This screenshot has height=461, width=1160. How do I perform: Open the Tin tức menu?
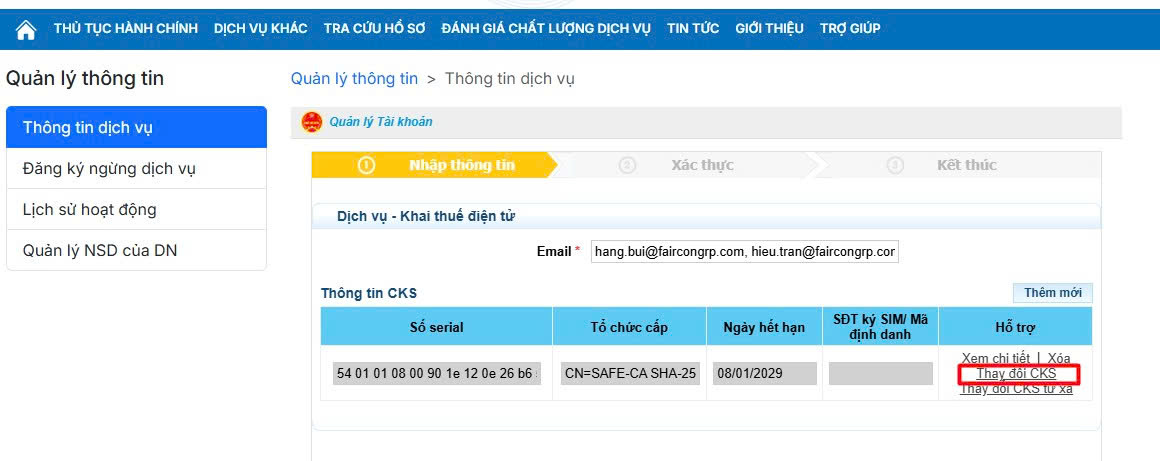click(x=693, y=28)
